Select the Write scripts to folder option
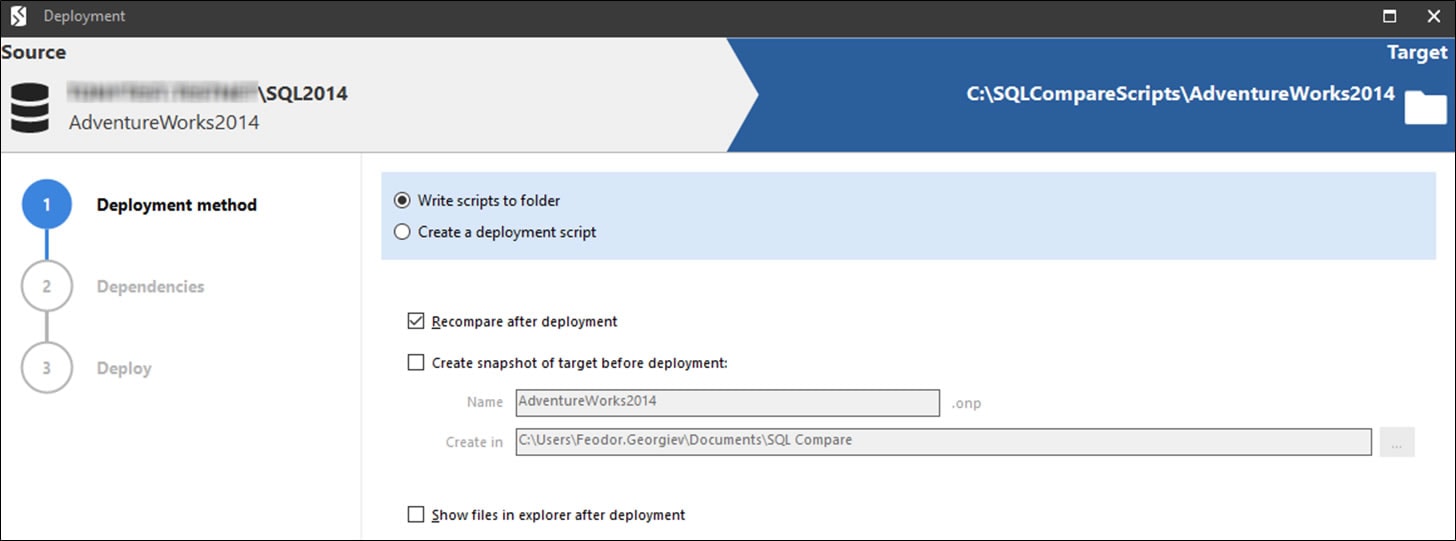Screen dimensions: 1456x541 coord(402,200)
